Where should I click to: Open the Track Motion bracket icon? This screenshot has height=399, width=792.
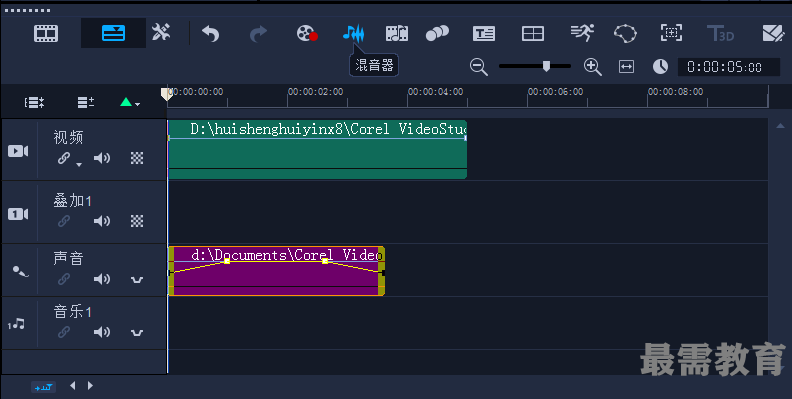[x=671, y=33]
